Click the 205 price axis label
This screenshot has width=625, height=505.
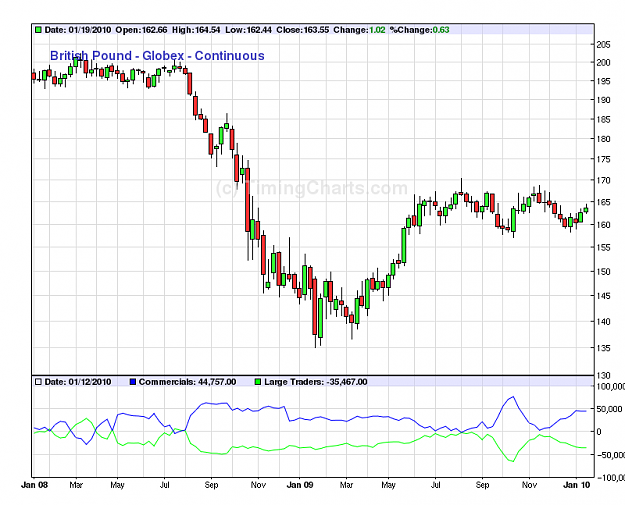tap(603, 45)
